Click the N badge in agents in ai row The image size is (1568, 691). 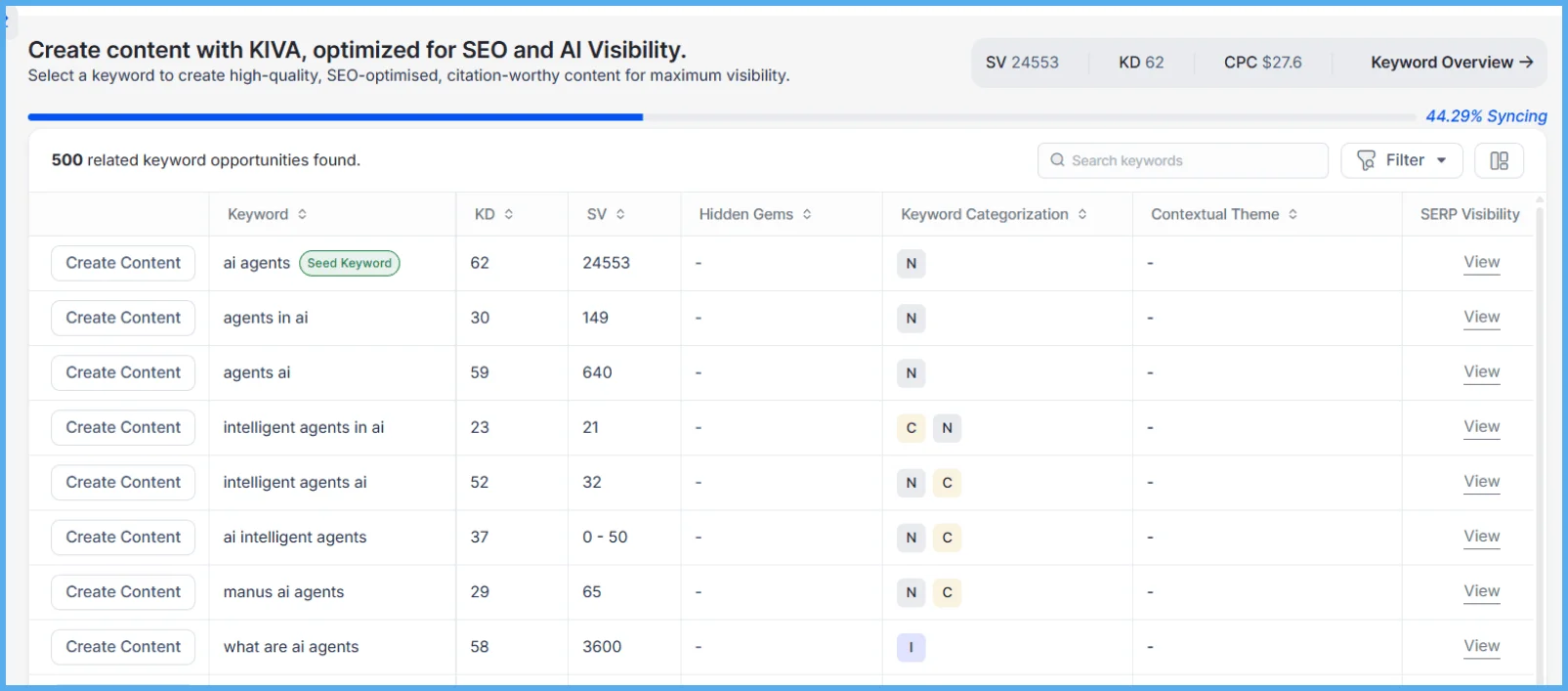tap(911, 319)
